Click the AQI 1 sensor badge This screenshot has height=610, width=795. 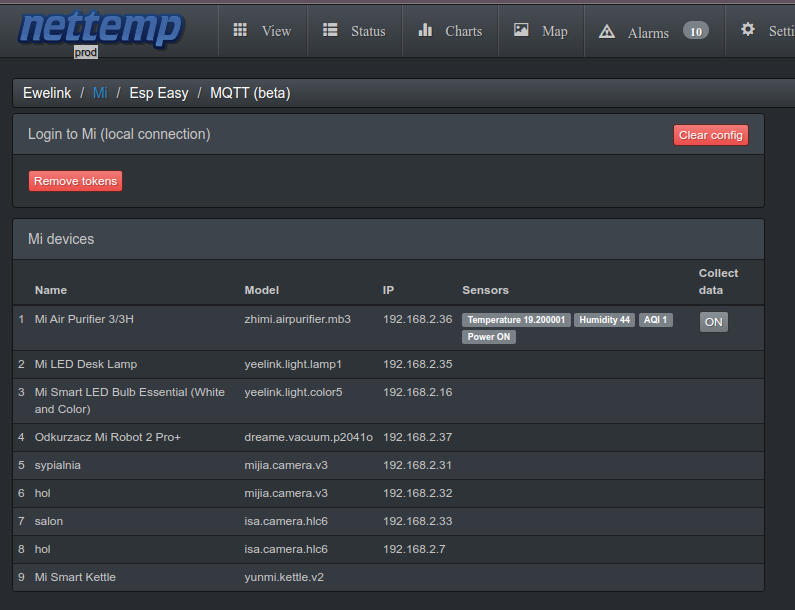pos(656,320)
